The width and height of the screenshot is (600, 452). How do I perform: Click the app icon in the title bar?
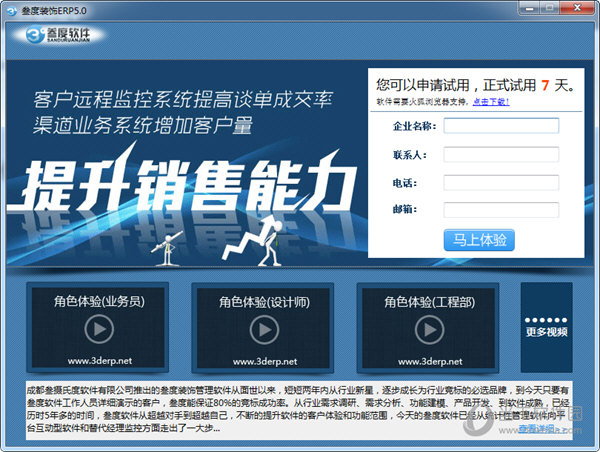click(x=12, y=11)
